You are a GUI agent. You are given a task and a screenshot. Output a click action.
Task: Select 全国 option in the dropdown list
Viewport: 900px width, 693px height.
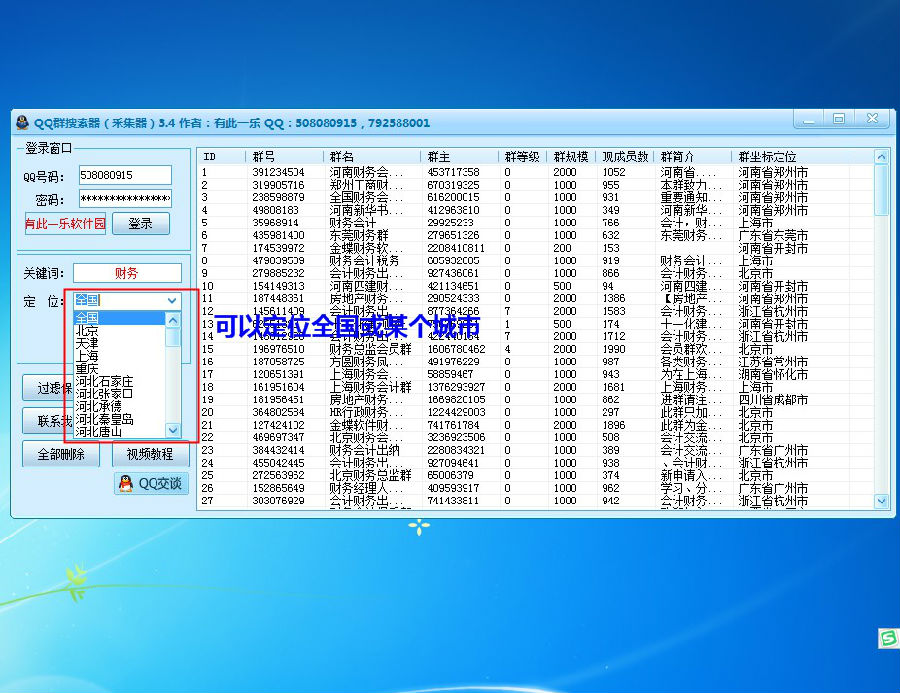pos(88,318)
